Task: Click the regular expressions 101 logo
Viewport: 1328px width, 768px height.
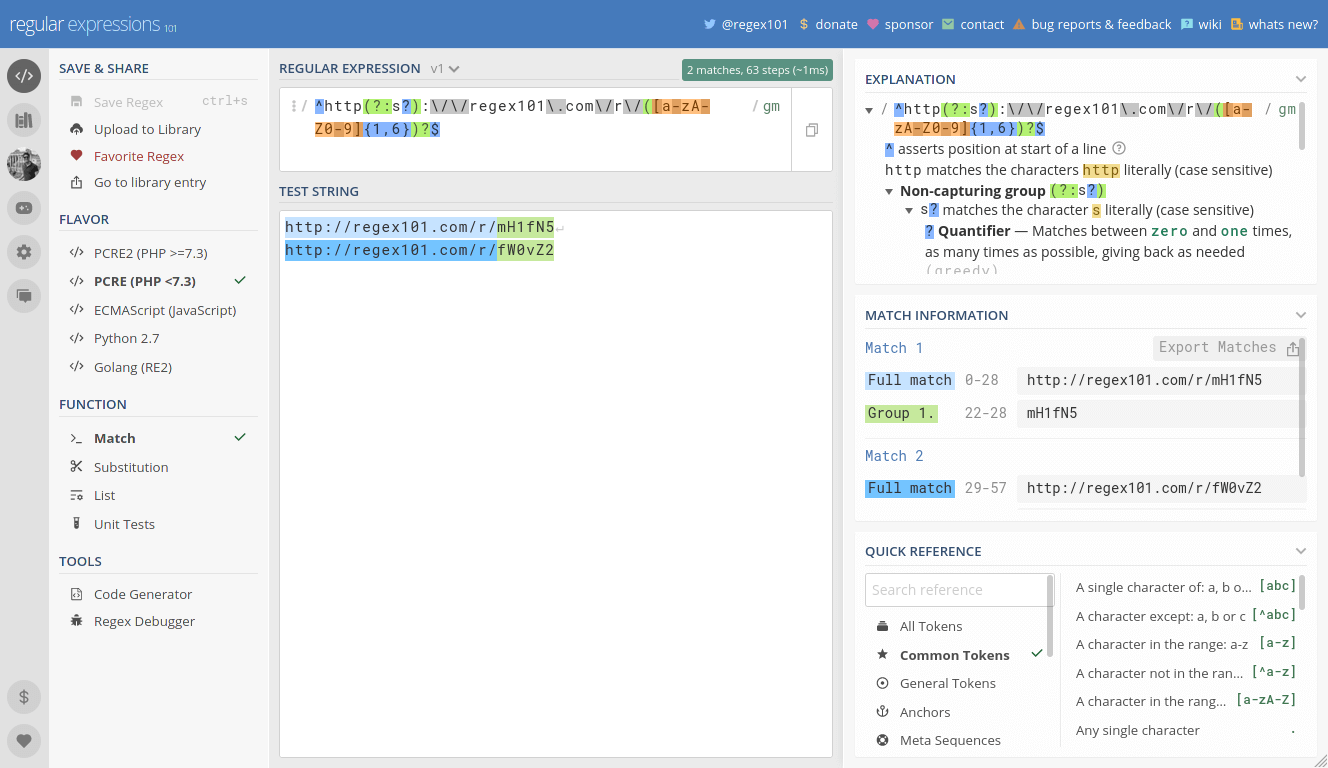Action: (93, 24)
